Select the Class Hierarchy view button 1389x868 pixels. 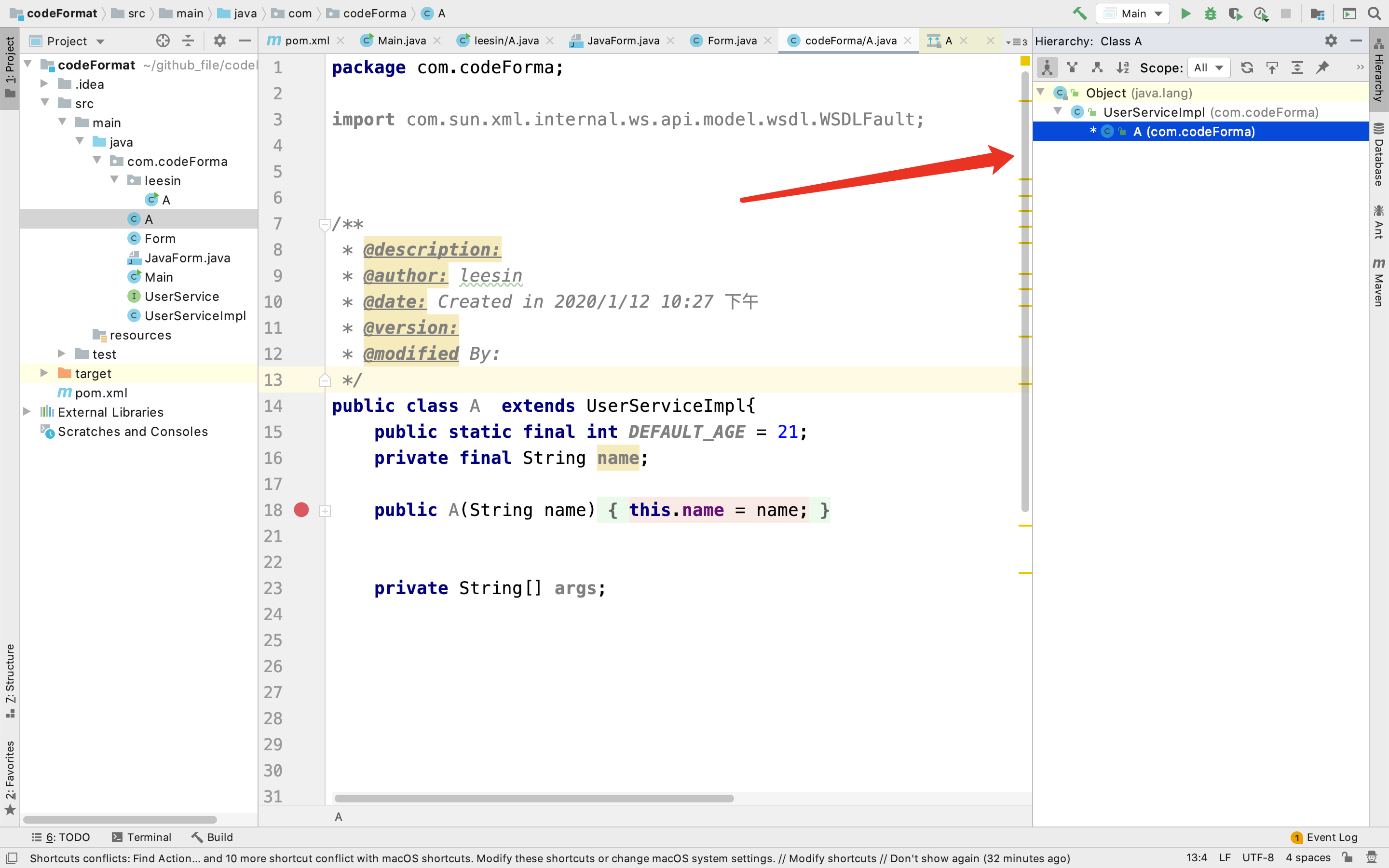tap(1048, 68)
